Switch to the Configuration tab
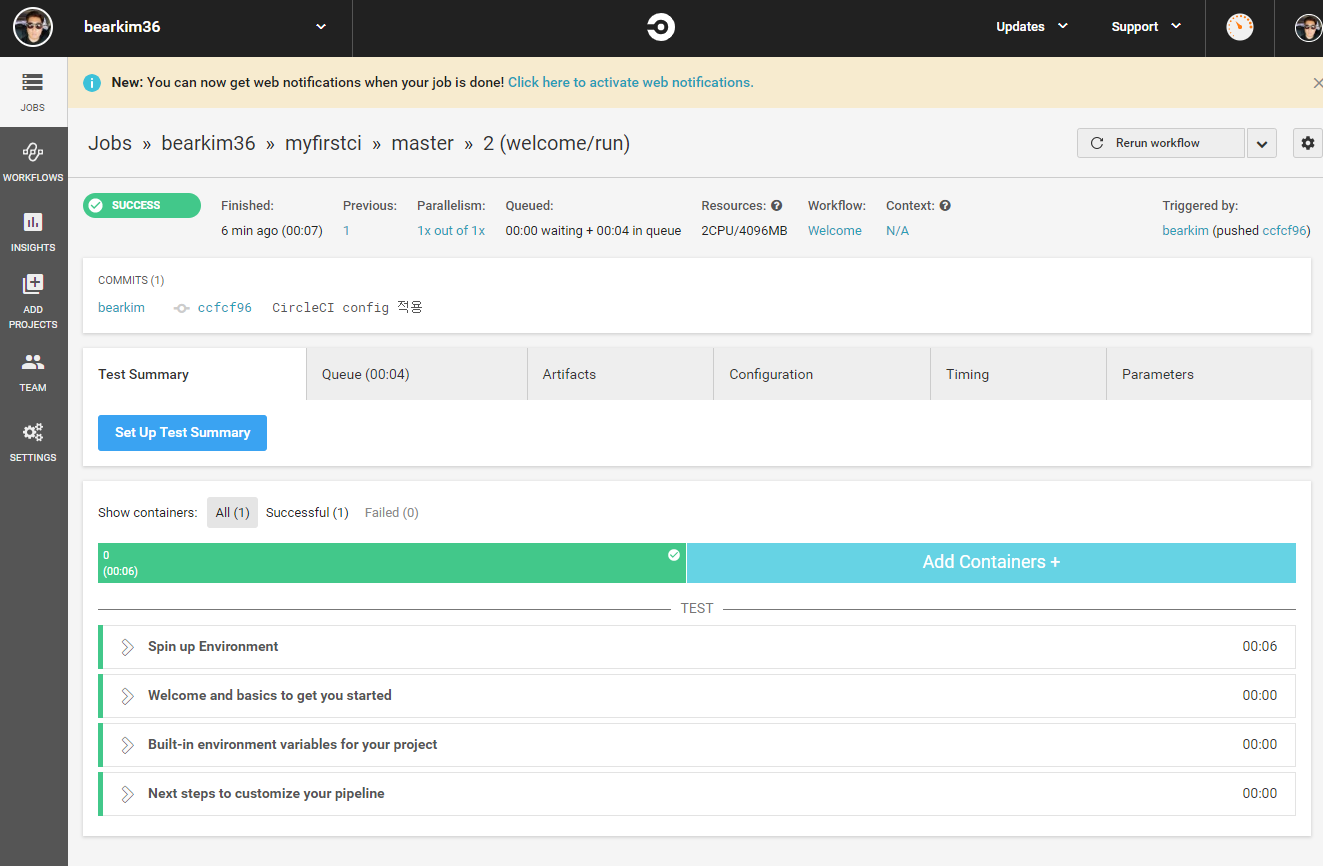Screen dimensions: 1323x866 pyautogui.click(x=822, y=374)
